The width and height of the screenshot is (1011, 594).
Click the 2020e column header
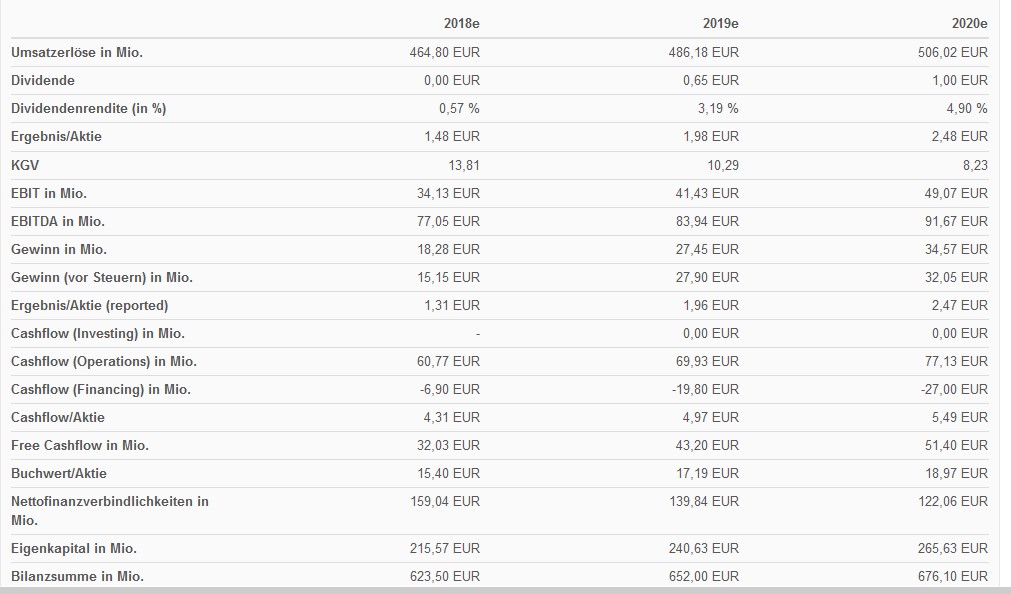(x=969, y=23)
